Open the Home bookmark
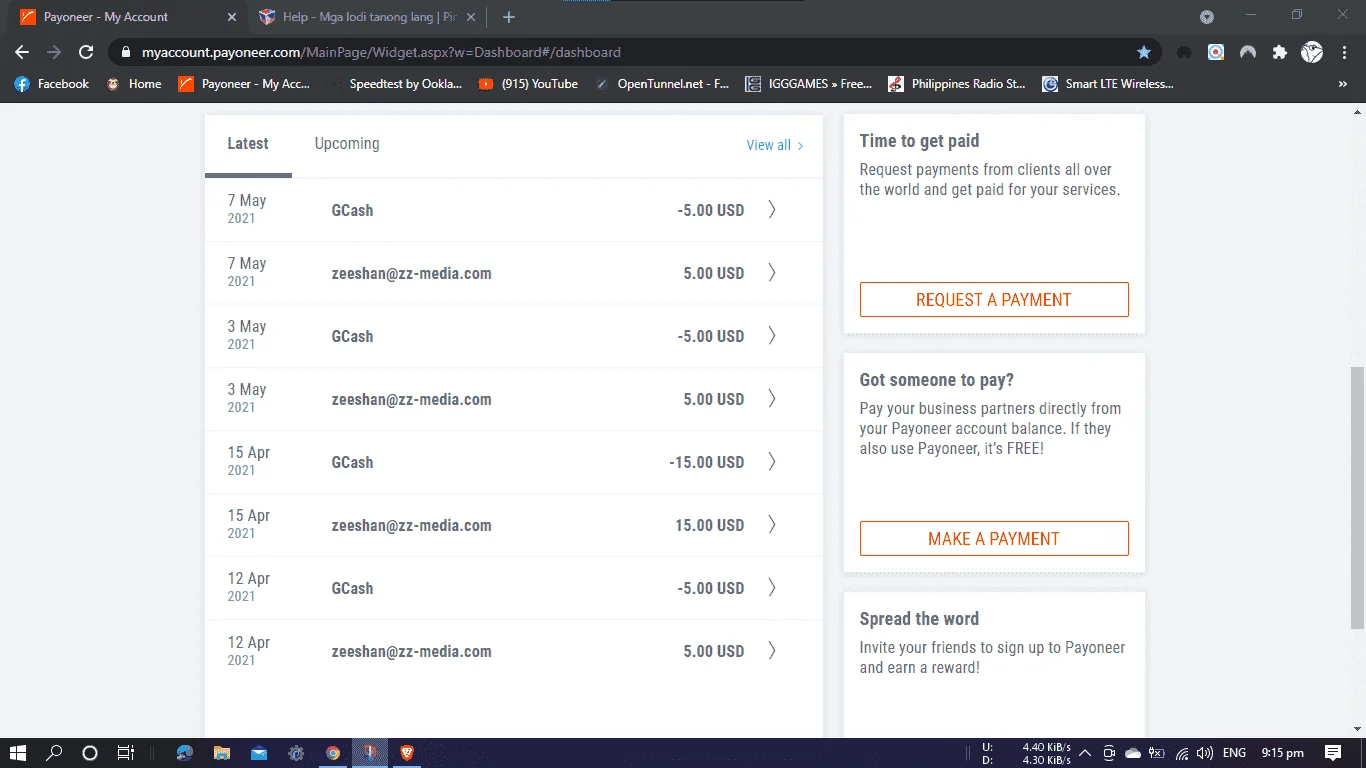This screenshot has width=1366, height=768. tap(134, 84)
